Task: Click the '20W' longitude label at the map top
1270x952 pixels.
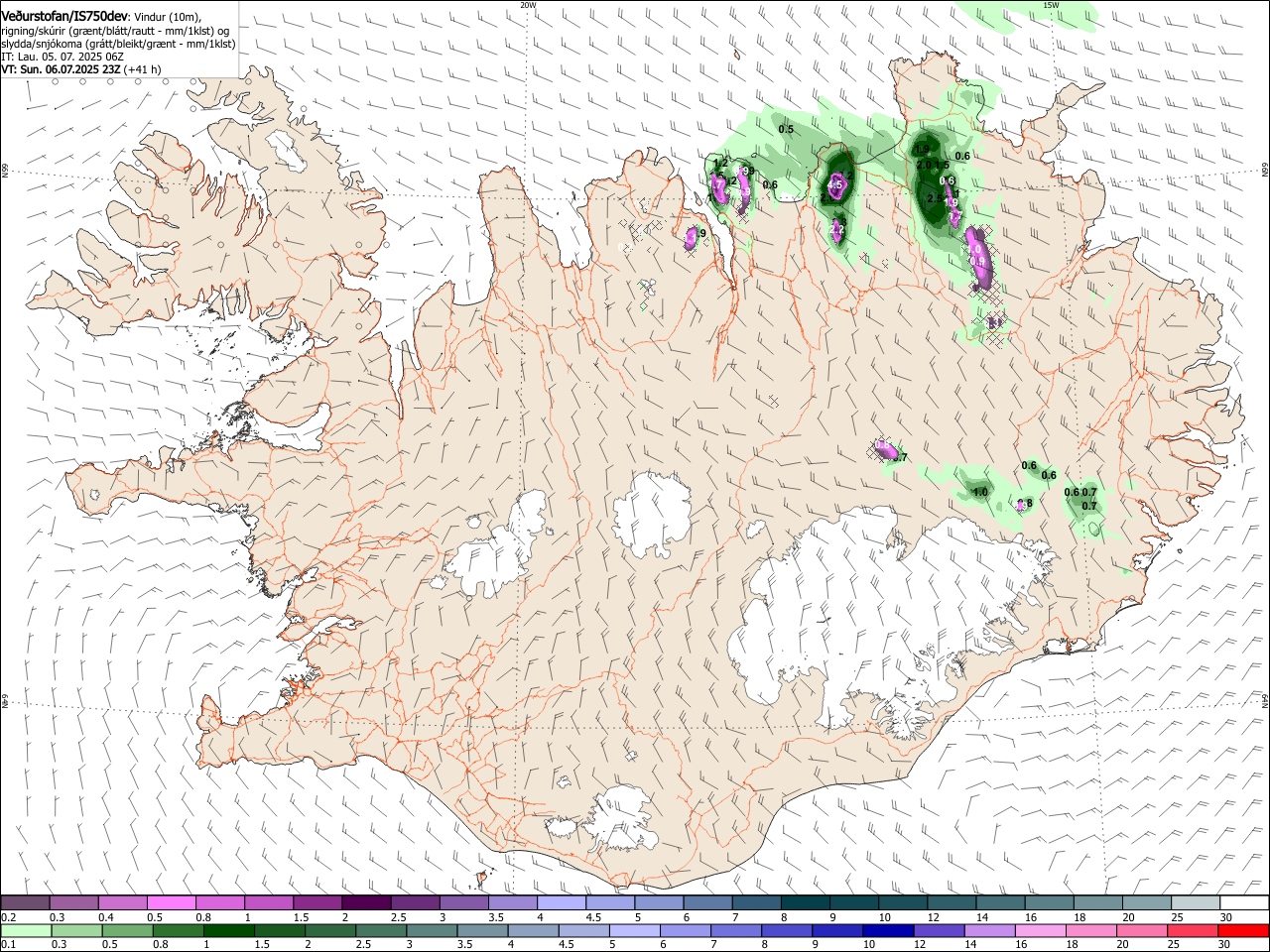Action: [528, 5]
